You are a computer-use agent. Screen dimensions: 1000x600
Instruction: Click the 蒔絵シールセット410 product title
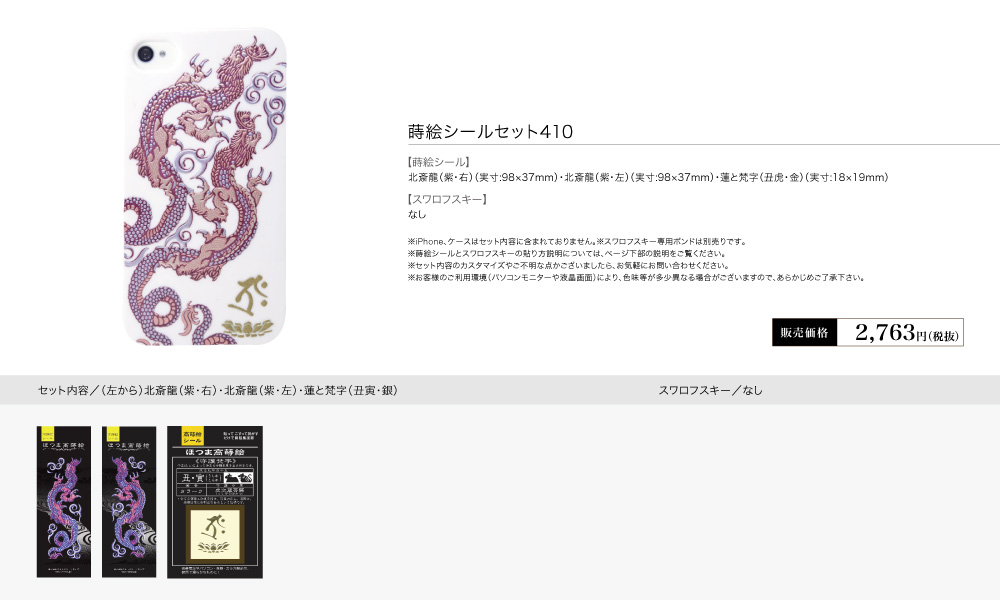click(490, 131)
